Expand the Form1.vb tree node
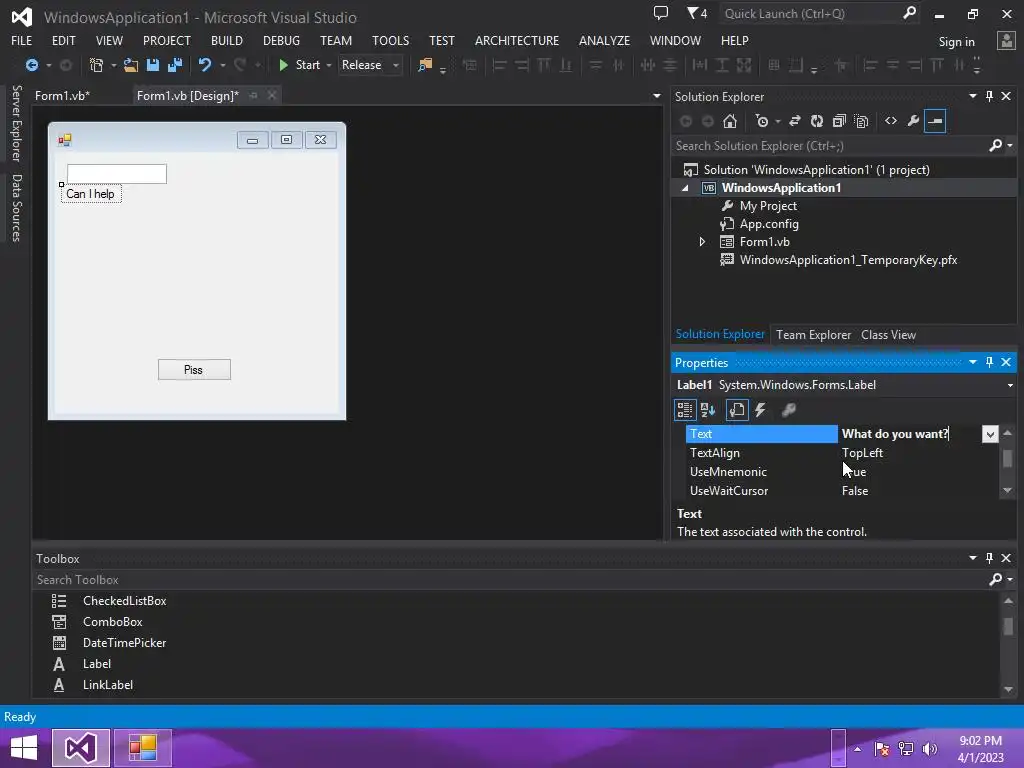The height and width of the screenshot is (768, 1024). (702, 242)
